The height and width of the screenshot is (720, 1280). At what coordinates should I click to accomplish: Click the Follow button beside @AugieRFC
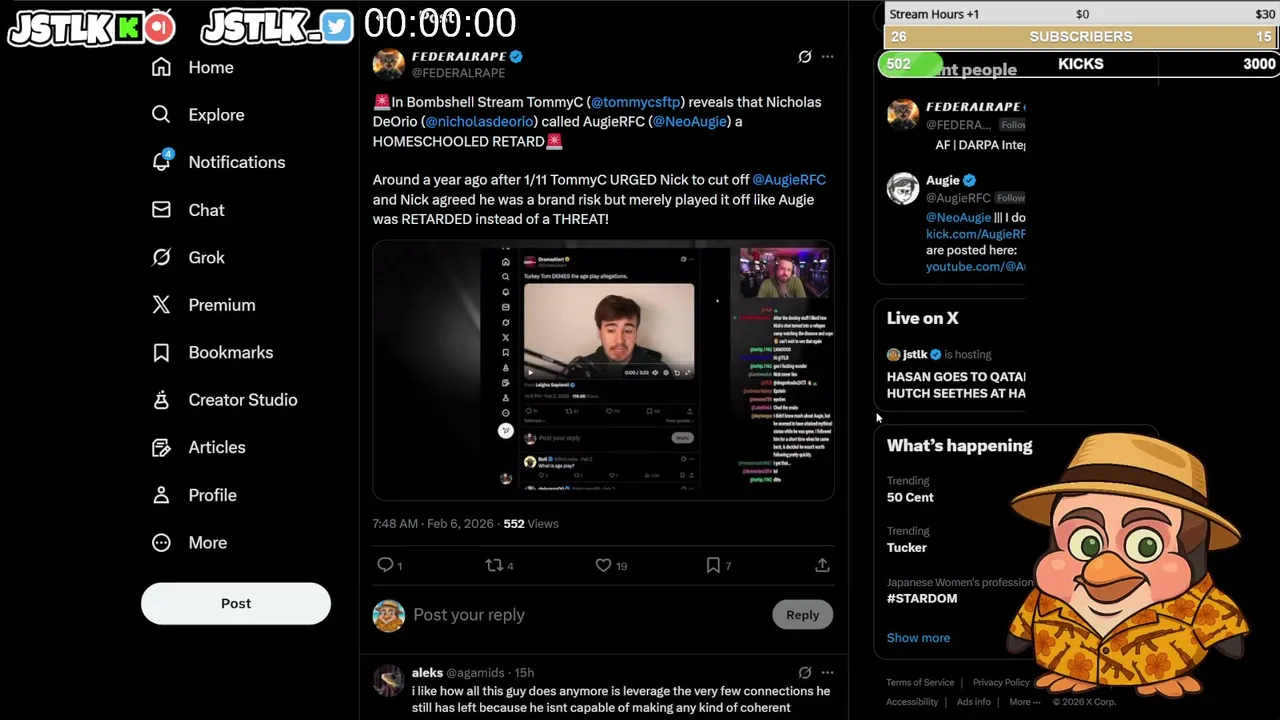pyautogui.click(x=1010, y=198)
